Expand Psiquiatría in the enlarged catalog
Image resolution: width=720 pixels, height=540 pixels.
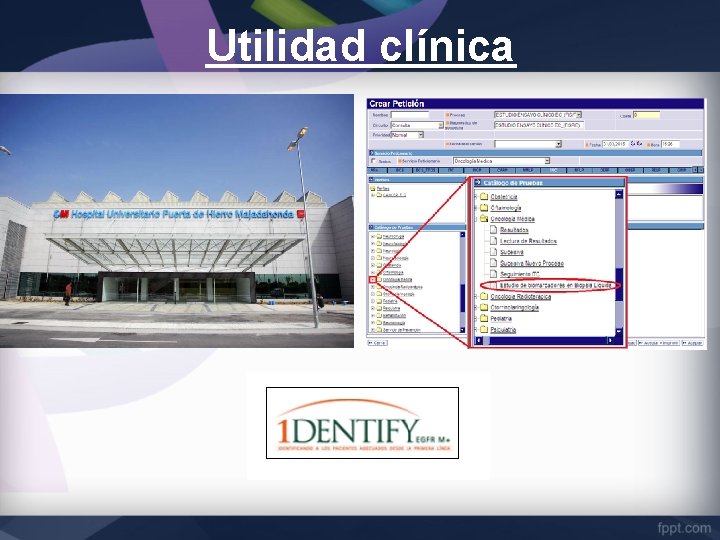tap(476, 330)
